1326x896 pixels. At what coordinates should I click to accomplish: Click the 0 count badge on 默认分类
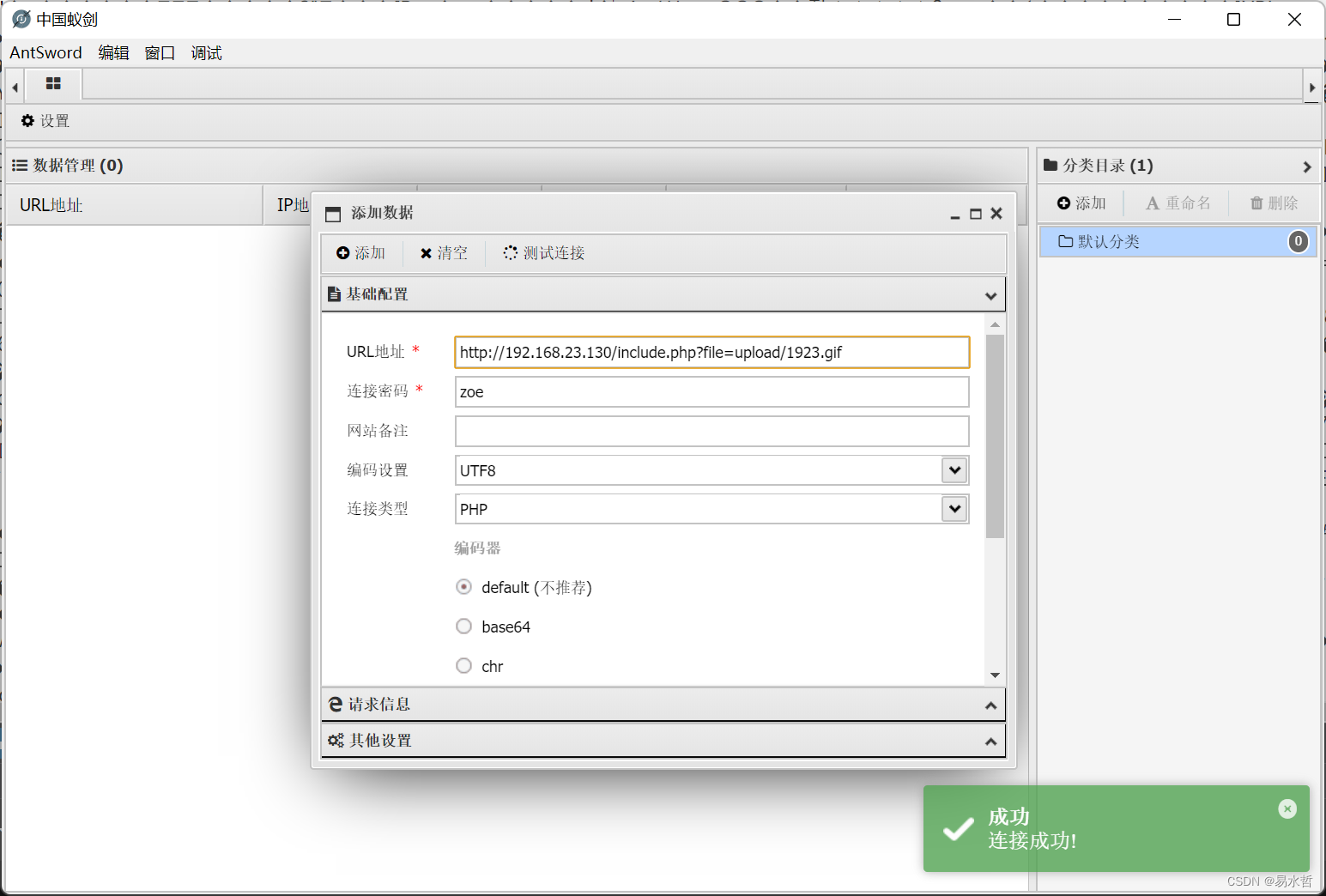click(x=1299, y=242)
